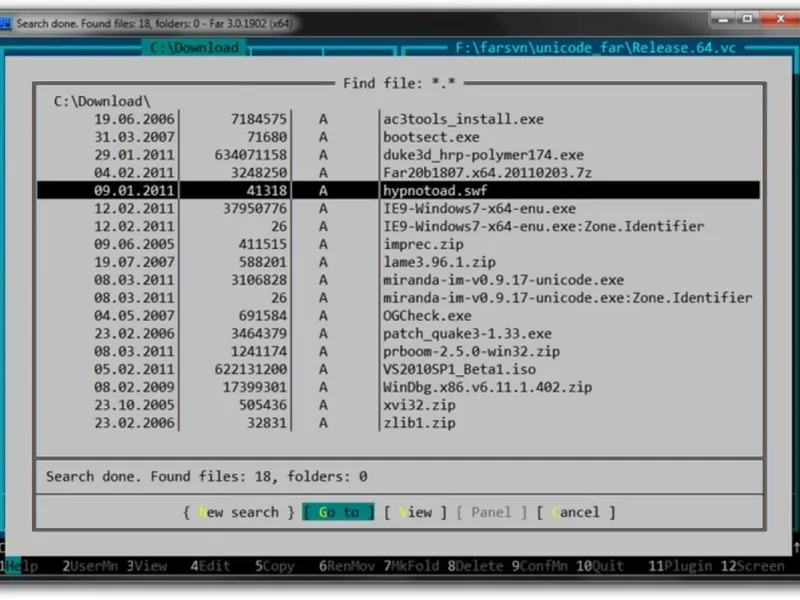
Task: Select the file imprec.zip
Action: point(398,244)
